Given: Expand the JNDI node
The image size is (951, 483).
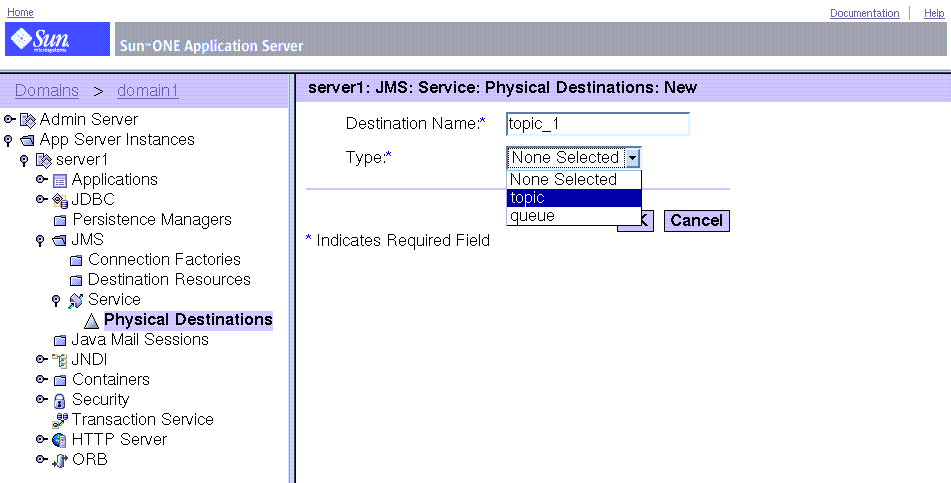Looking at the screenshot, I should point(41,359).
